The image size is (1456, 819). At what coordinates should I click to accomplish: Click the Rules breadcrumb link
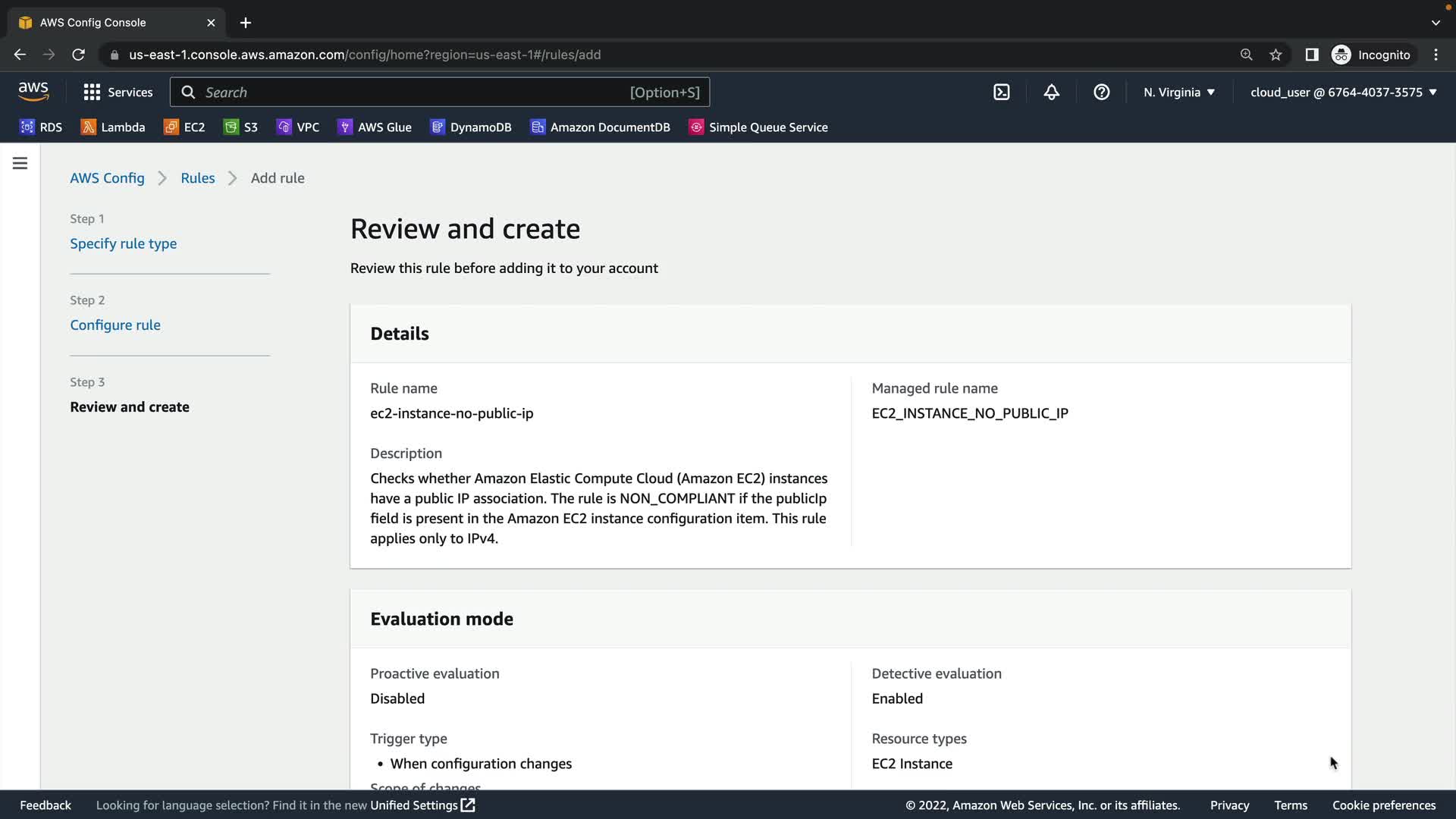click(197, 178)
